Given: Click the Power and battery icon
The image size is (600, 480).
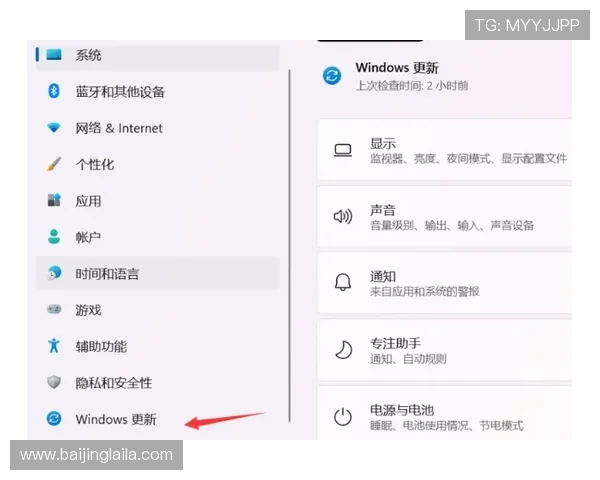Looking at the screenshot, I should click(343, 417).
